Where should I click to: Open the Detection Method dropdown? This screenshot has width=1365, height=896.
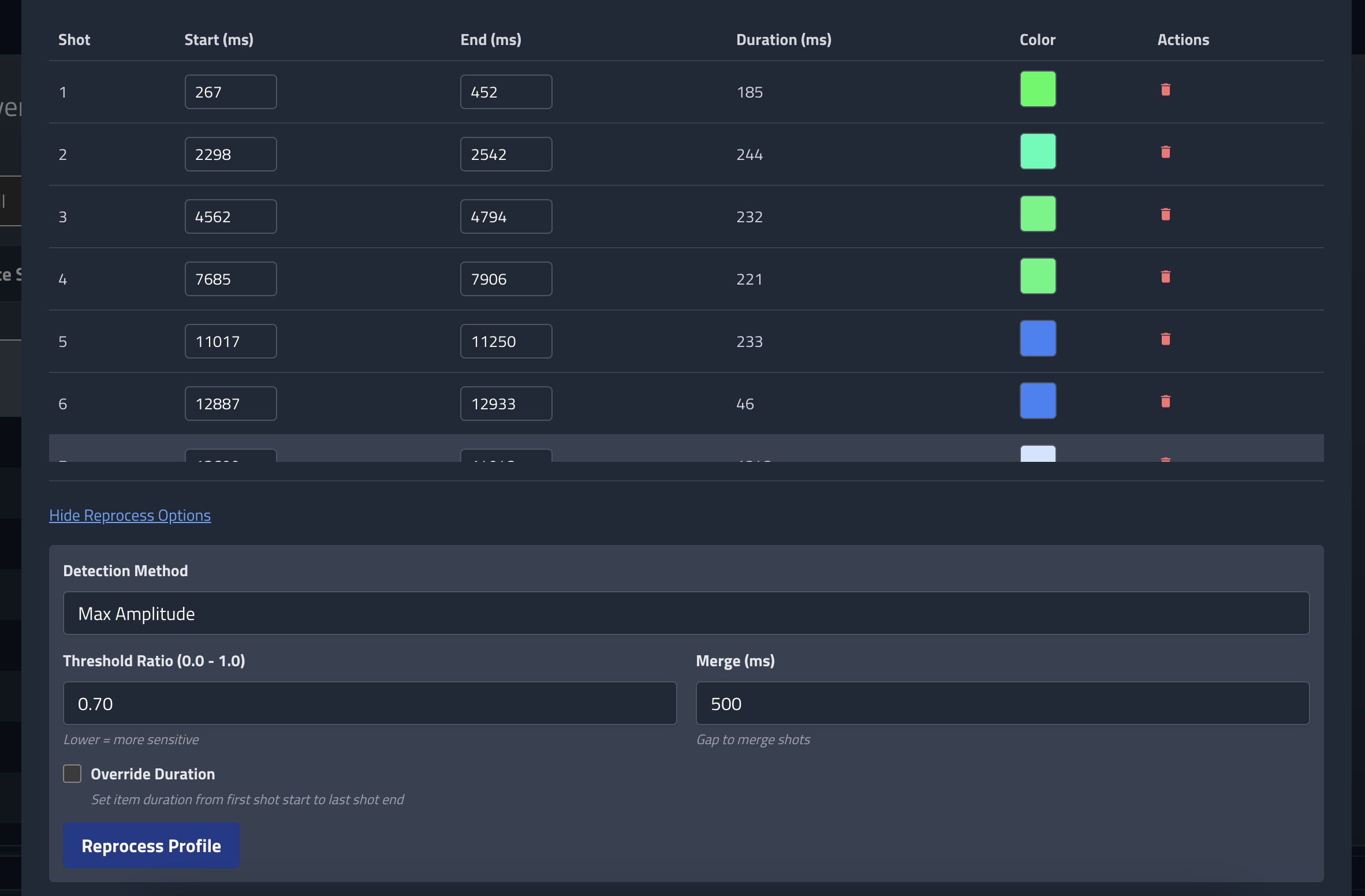click(685, 613)
